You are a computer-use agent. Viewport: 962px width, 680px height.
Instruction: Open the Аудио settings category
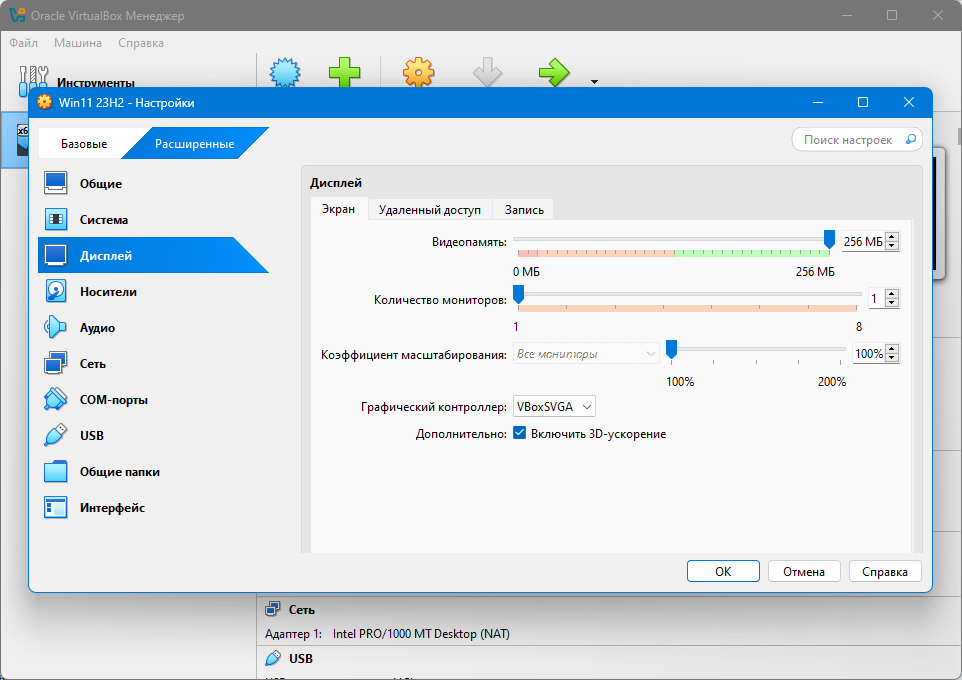tap(153, 328)
